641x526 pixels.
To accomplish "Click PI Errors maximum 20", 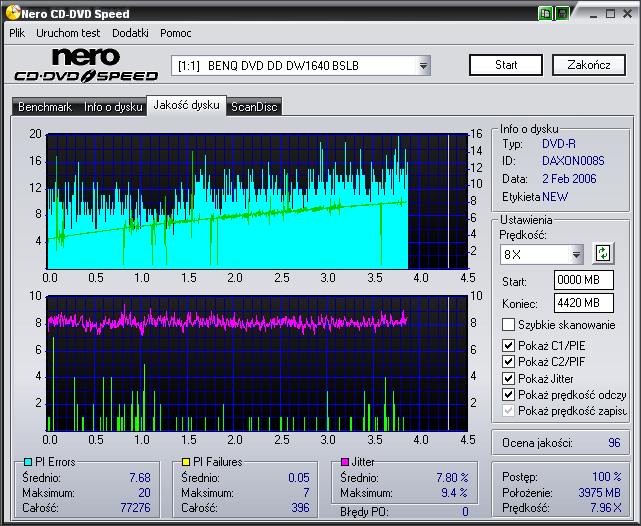I will point(144,493).
